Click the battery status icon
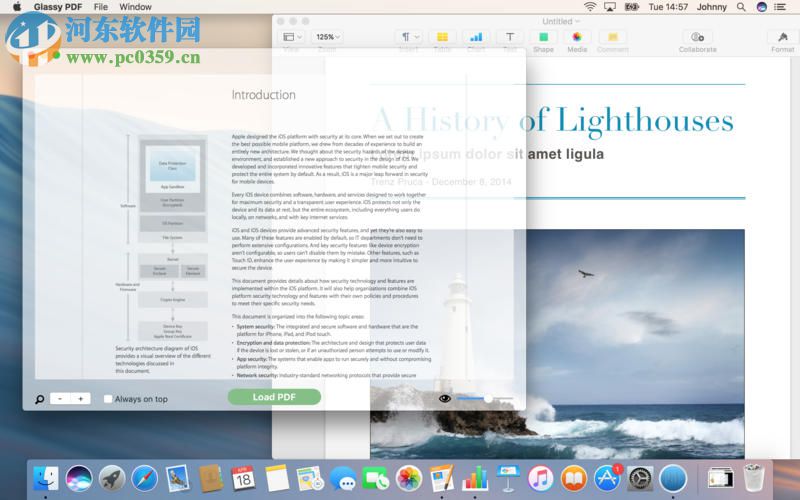 tap(632, 7)
